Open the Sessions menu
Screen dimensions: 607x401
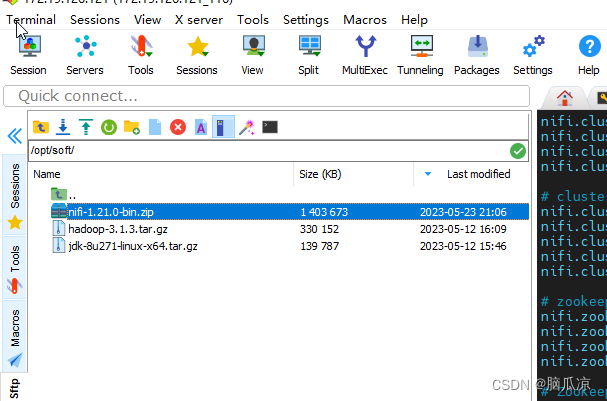click(x=95, y=20)
